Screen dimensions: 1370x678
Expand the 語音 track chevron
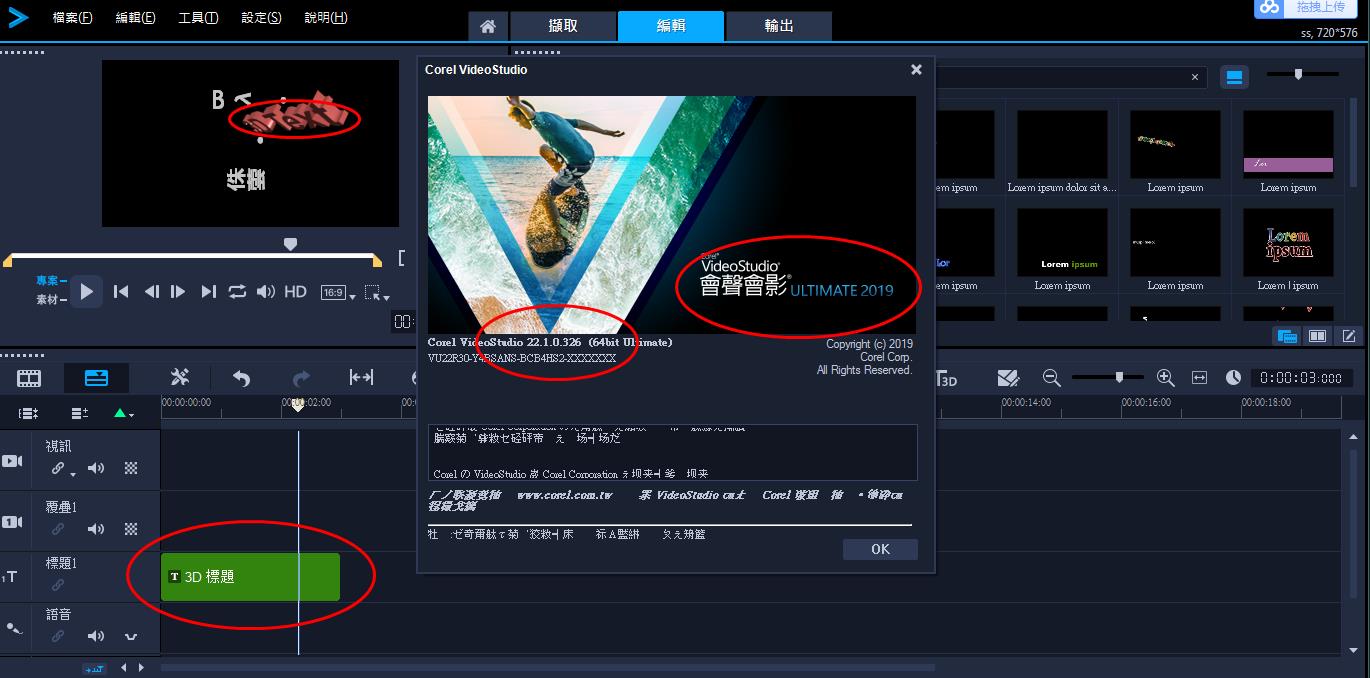tap(131, 636)
